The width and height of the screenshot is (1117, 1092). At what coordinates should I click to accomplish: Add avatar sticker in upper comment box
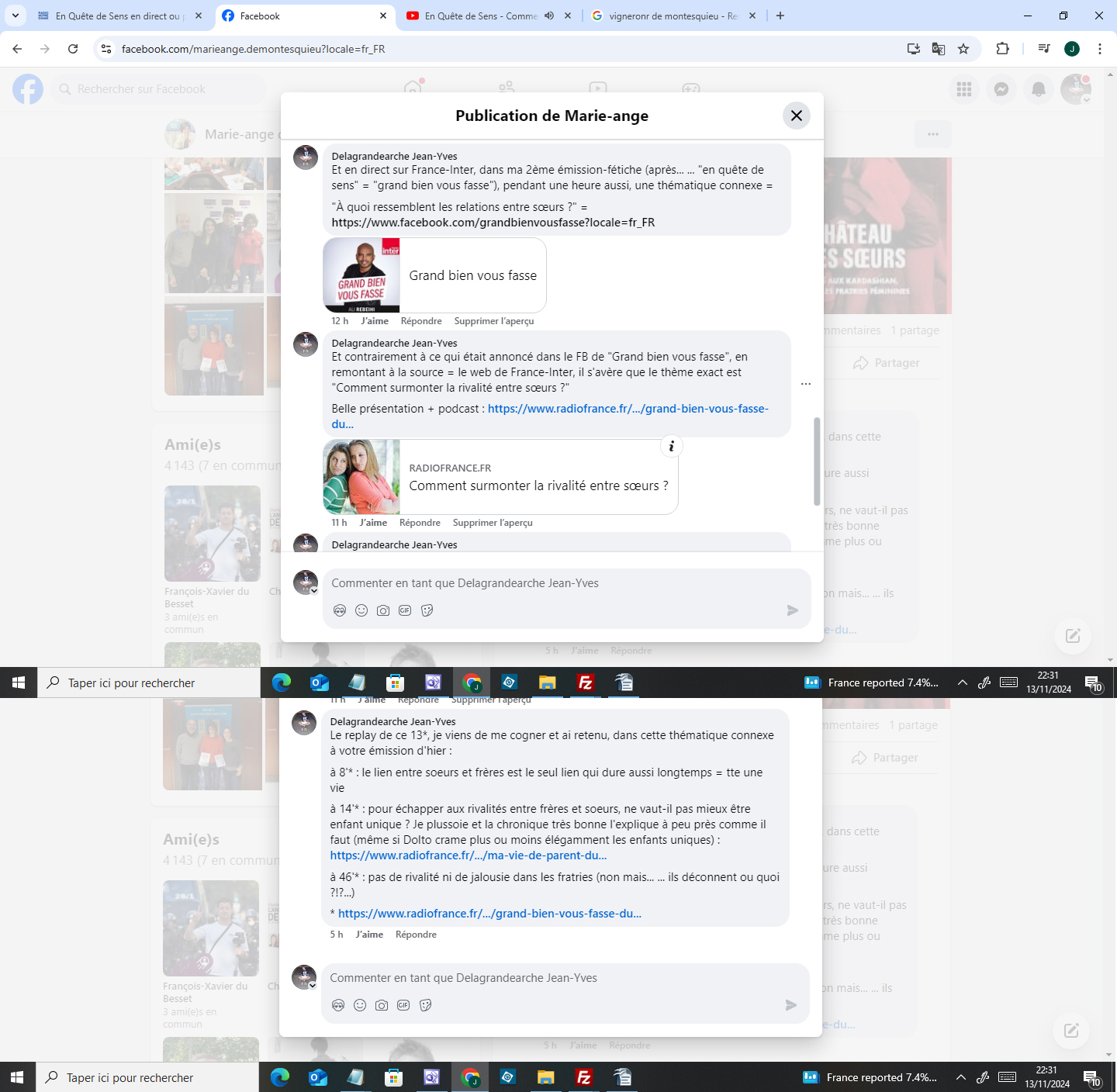tap(340, 610)
